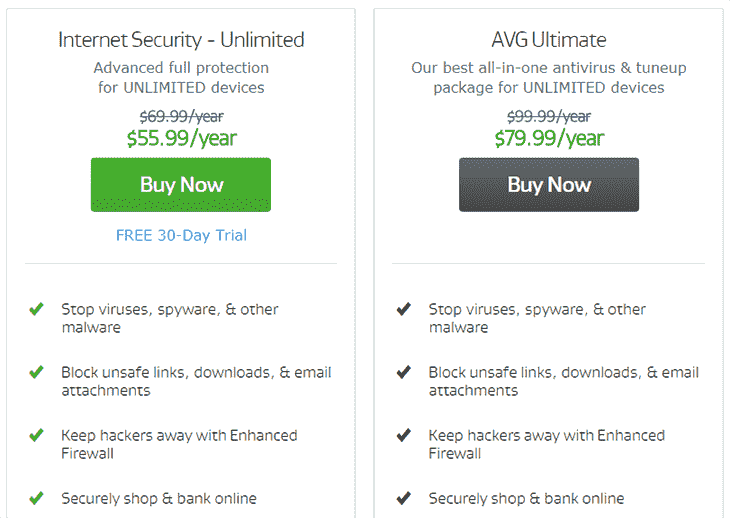Click the crossed-out $99.99/year price

click(x=549, y=116)
